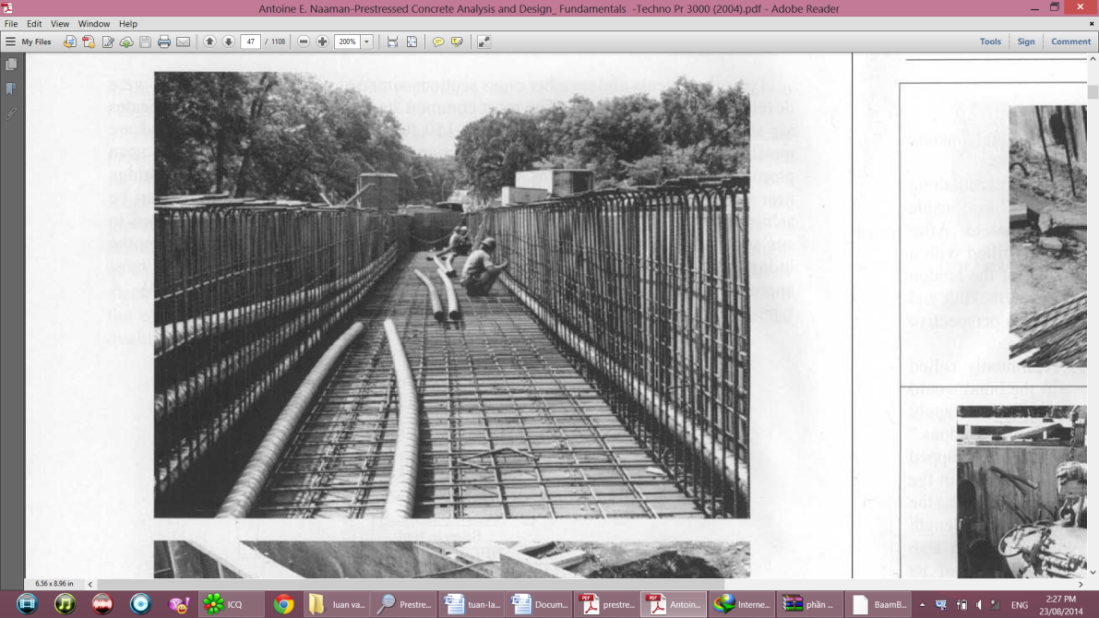Open the Window menu
Image resolution: width=1099 pixels, height=618 pixels.
(x=94, y=24)
